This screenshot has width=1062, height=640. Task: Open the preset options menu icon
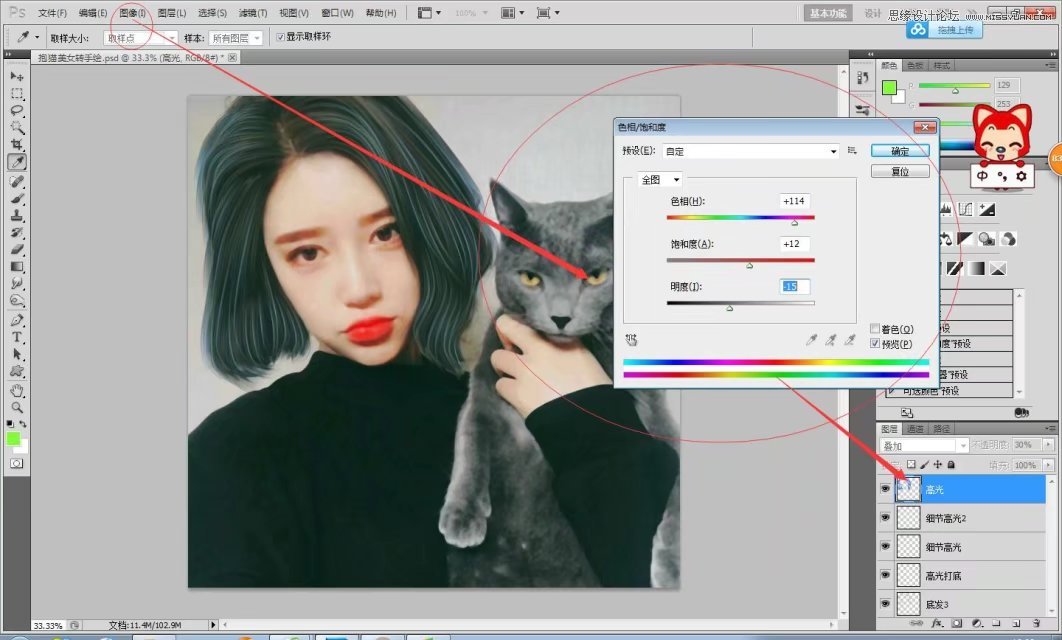(852, 151)
